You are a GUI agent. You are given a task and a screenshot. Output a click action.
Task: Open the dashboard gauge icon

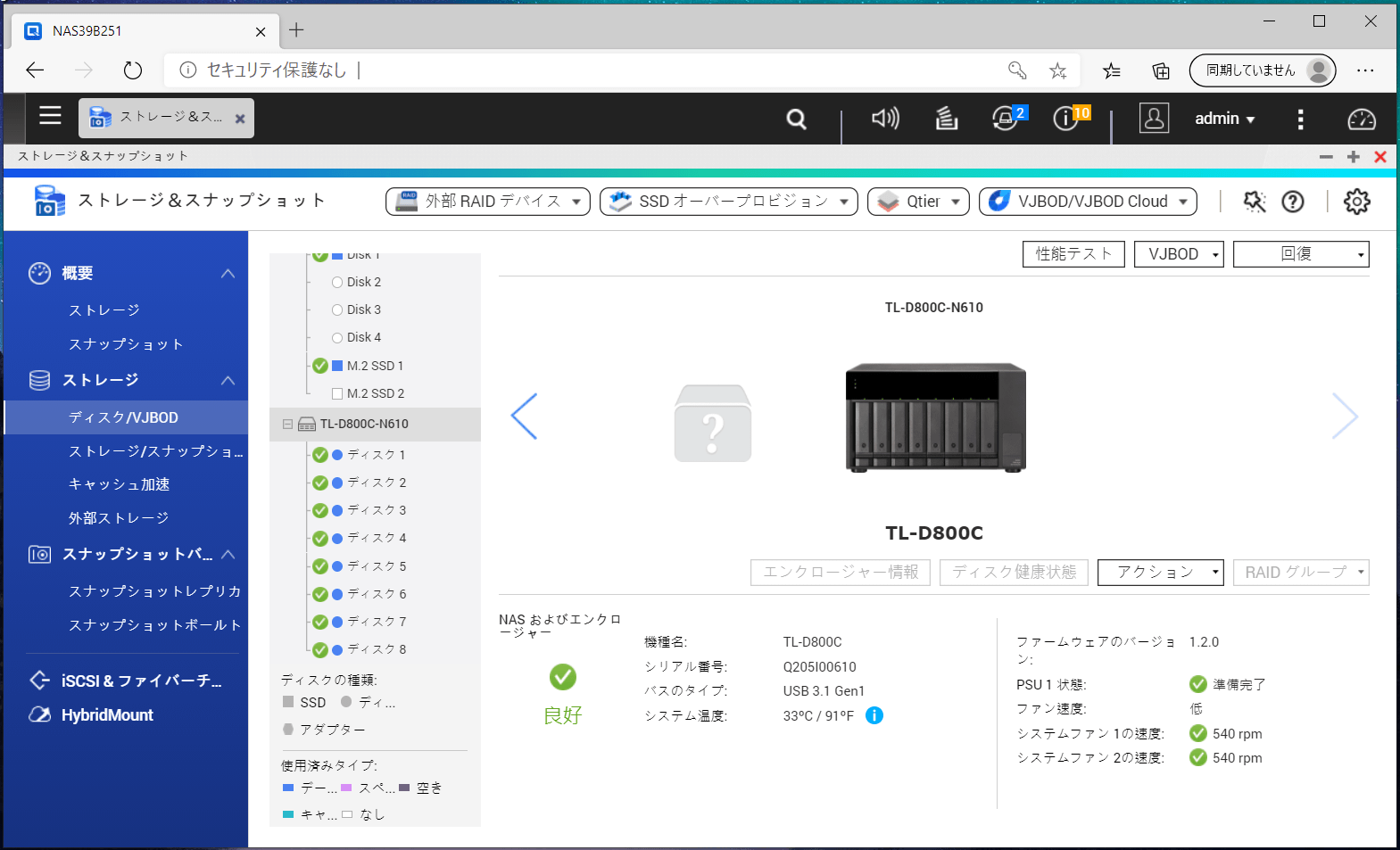coord(1362,119)
